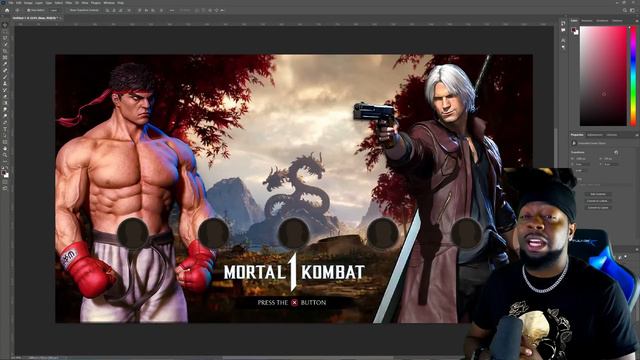Switch to the Adjustments tab
Image resolution: width=640 pixels, height=360 pixels.
pyautogui.click(x=595, y=135)
